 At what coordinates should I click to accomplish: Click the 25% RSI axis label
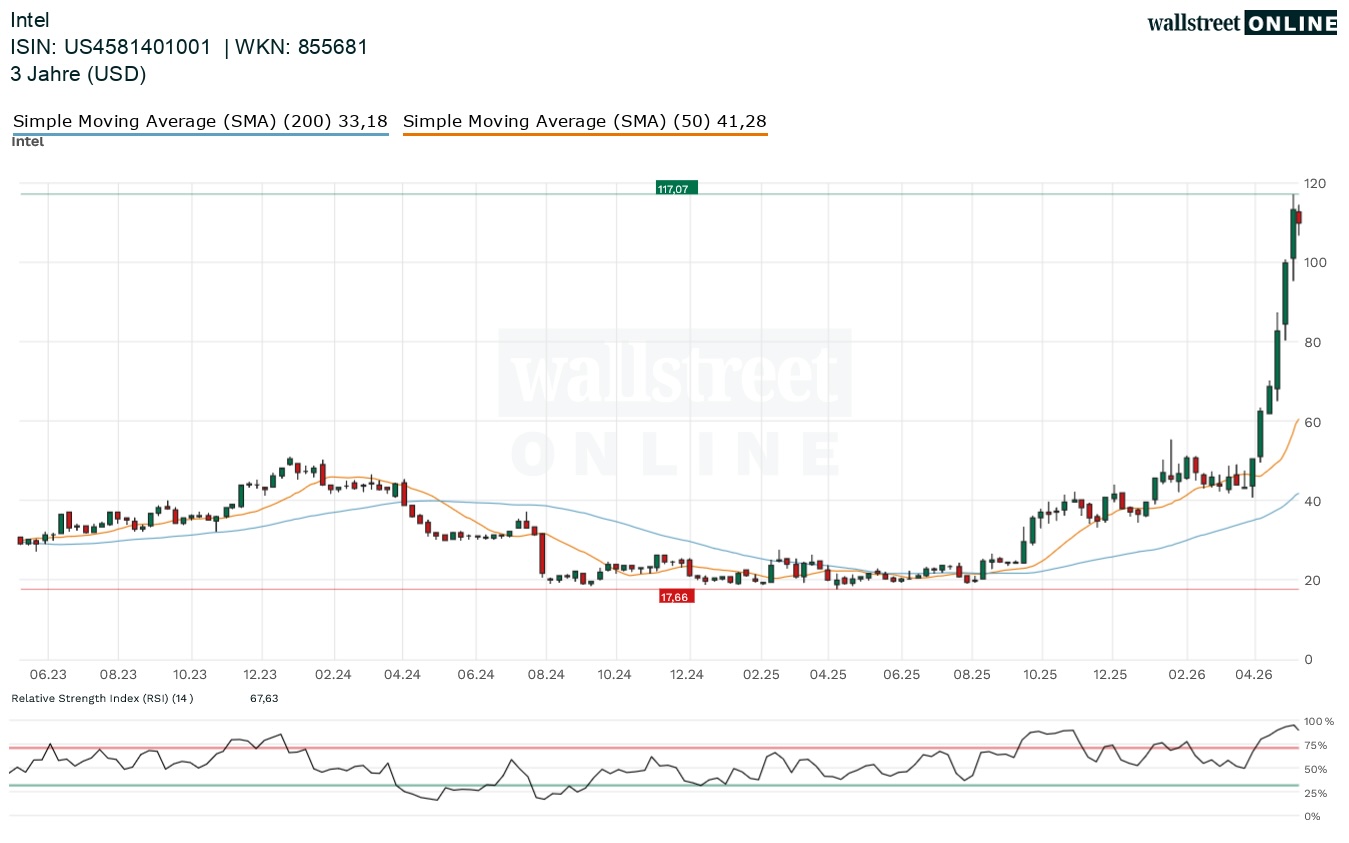point(1316,794)
